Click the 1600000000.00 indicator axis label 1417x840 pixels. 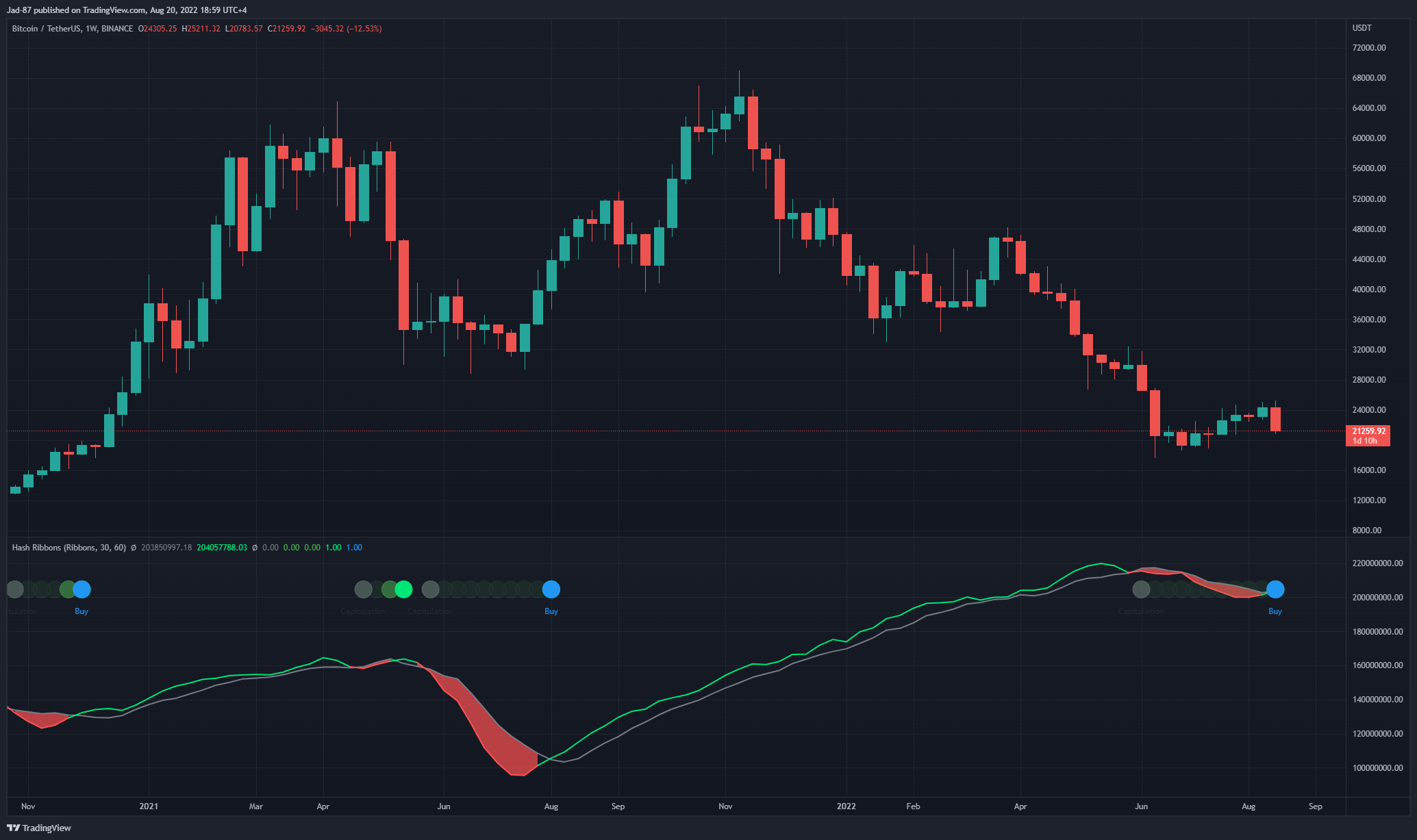[1377, 665]
